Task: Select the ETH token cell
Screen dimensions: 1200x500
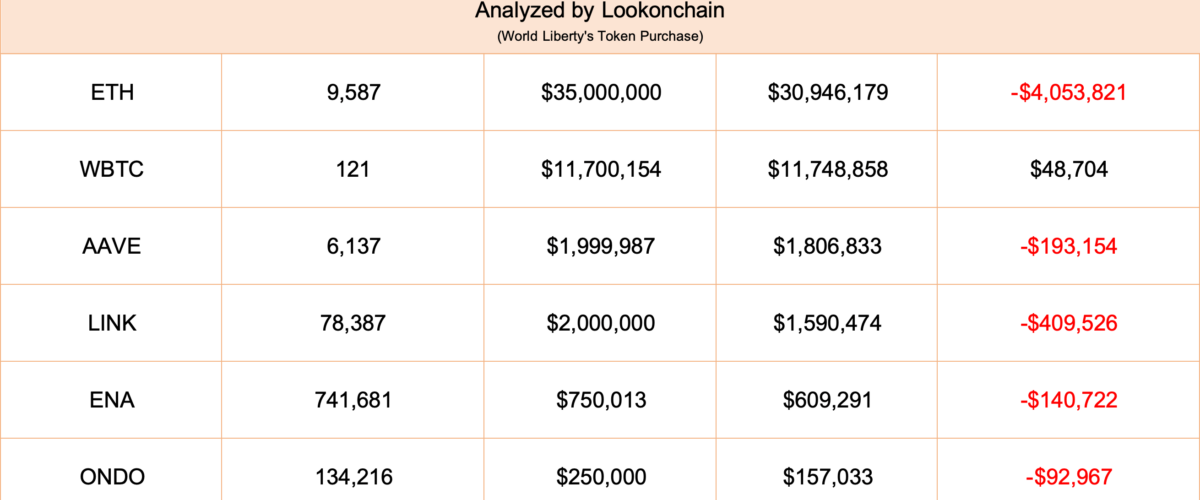Action: click(112, 93)
